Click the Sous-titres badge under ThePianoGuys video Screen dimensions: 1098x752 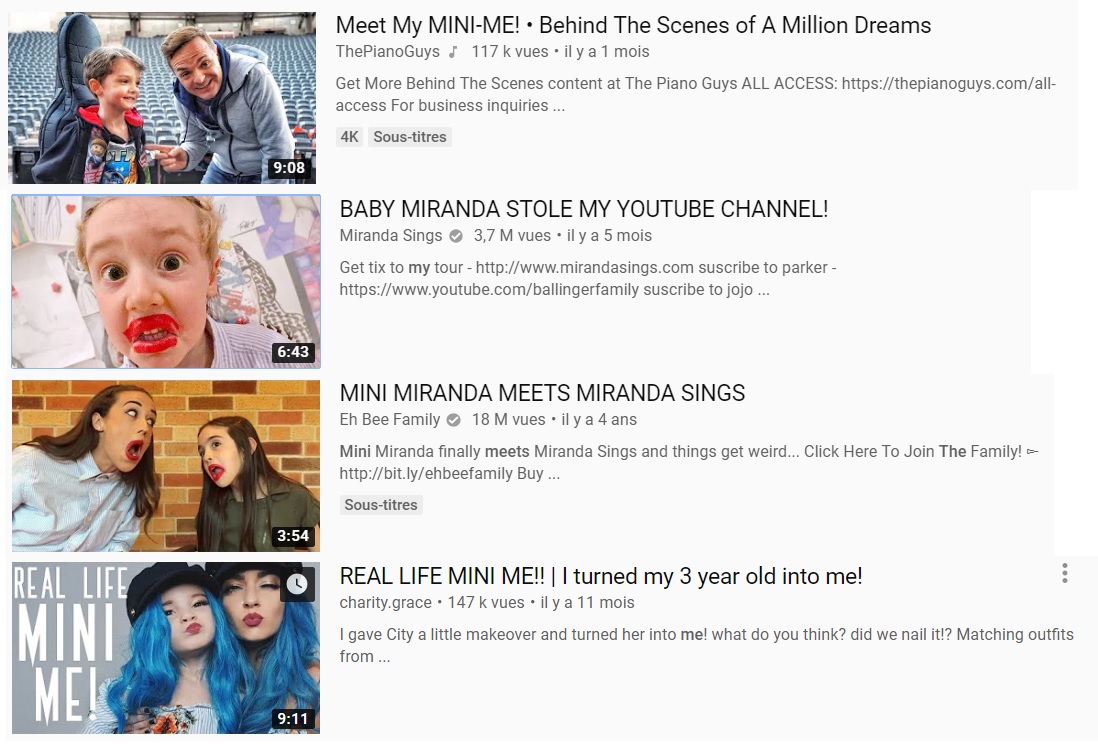[410, 137]
